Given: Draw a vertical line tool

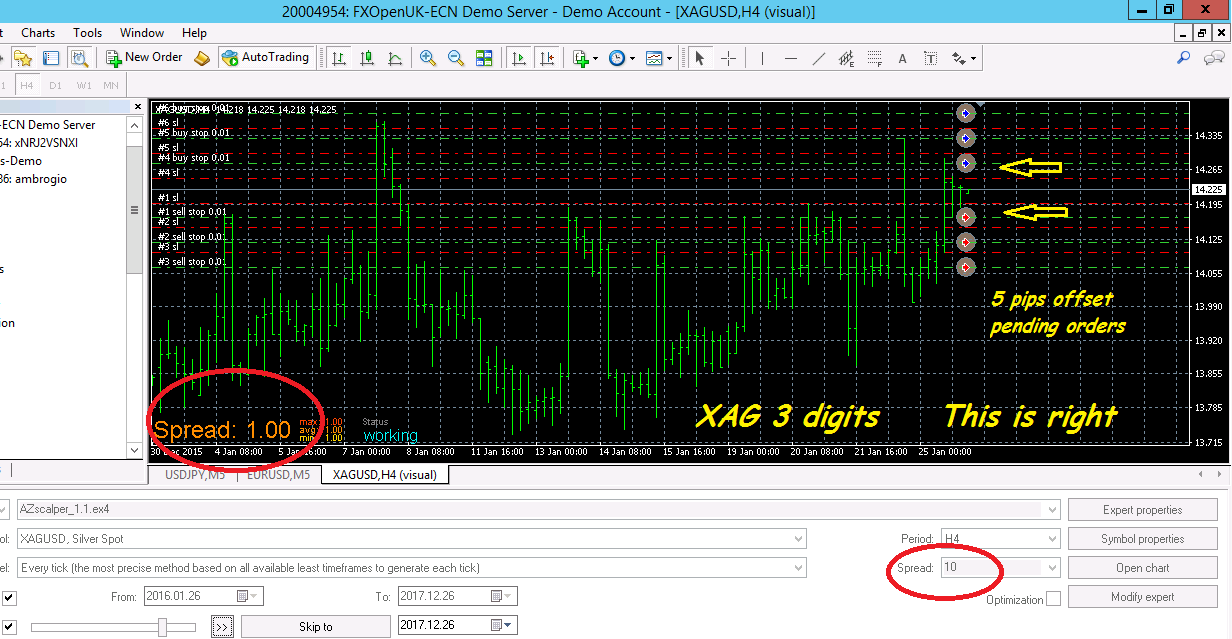Looking at the screenshot, I should pos(763,58).
